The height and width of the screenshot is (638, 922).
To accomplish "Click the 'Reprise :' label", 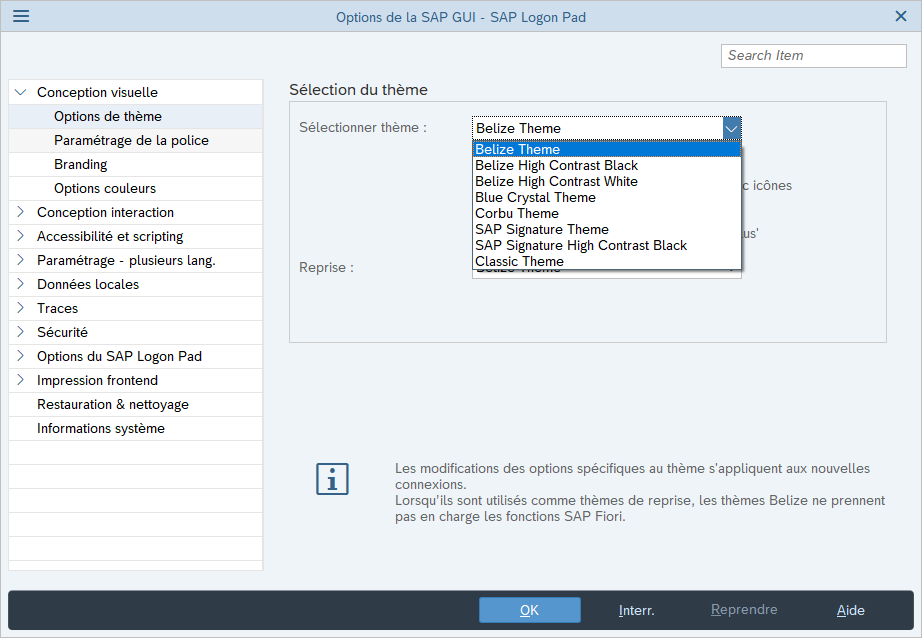I will tap(326, 268).
